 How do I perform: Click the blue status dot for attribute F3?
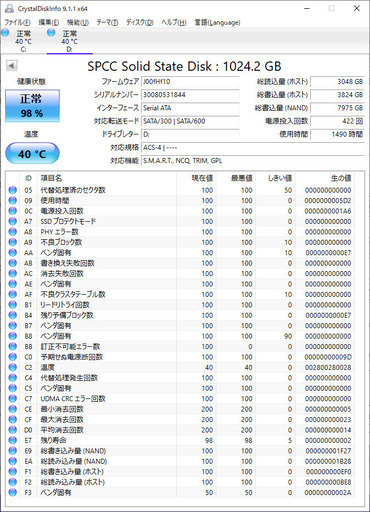pos(13,493)
